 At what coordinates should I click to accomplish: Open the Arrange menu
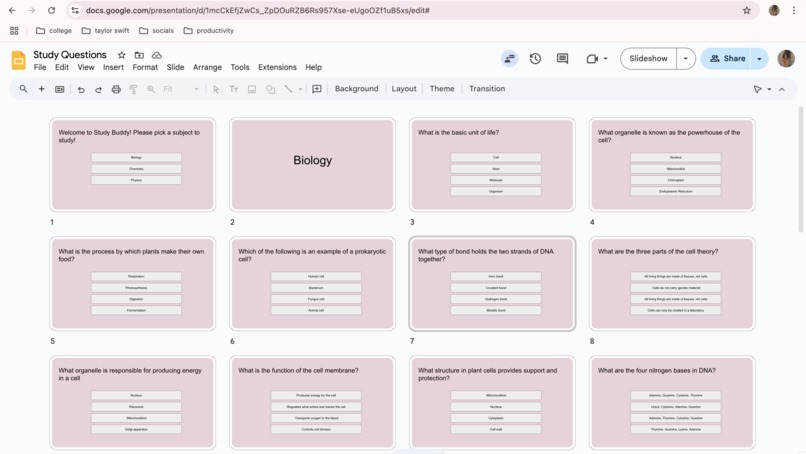pyautogui.click(x=207, y=67)
